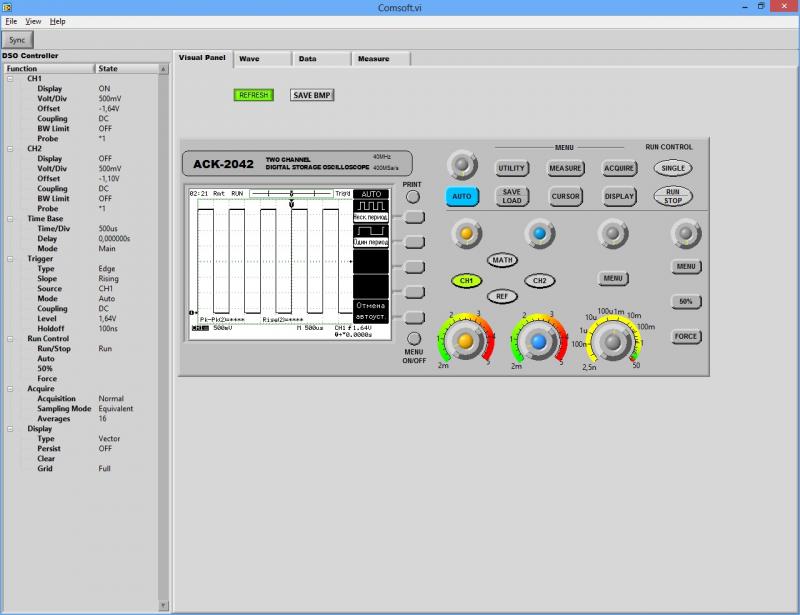This screenshot has height=615, width=800.
Task: Click the gray trigger level knob
Action: 686,234
